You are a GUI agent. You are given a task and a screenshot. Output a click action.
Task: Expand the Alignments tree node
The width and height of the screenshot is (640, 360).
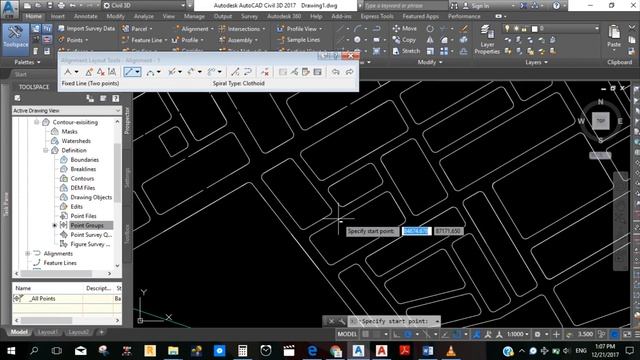[x=28, y=253]
